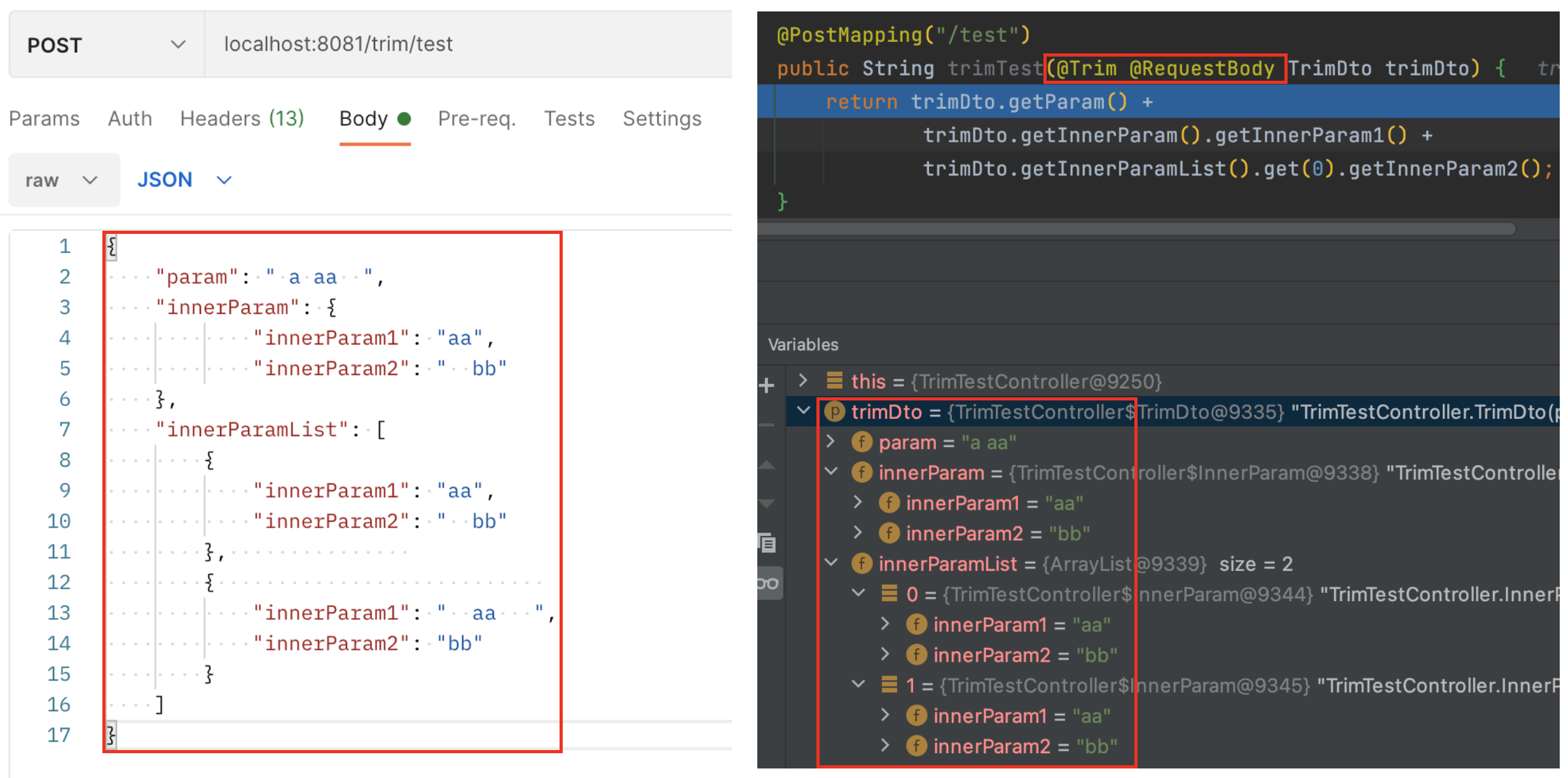
Task: Toggle the show watches glasses icon
Action: tap(767, 583)
